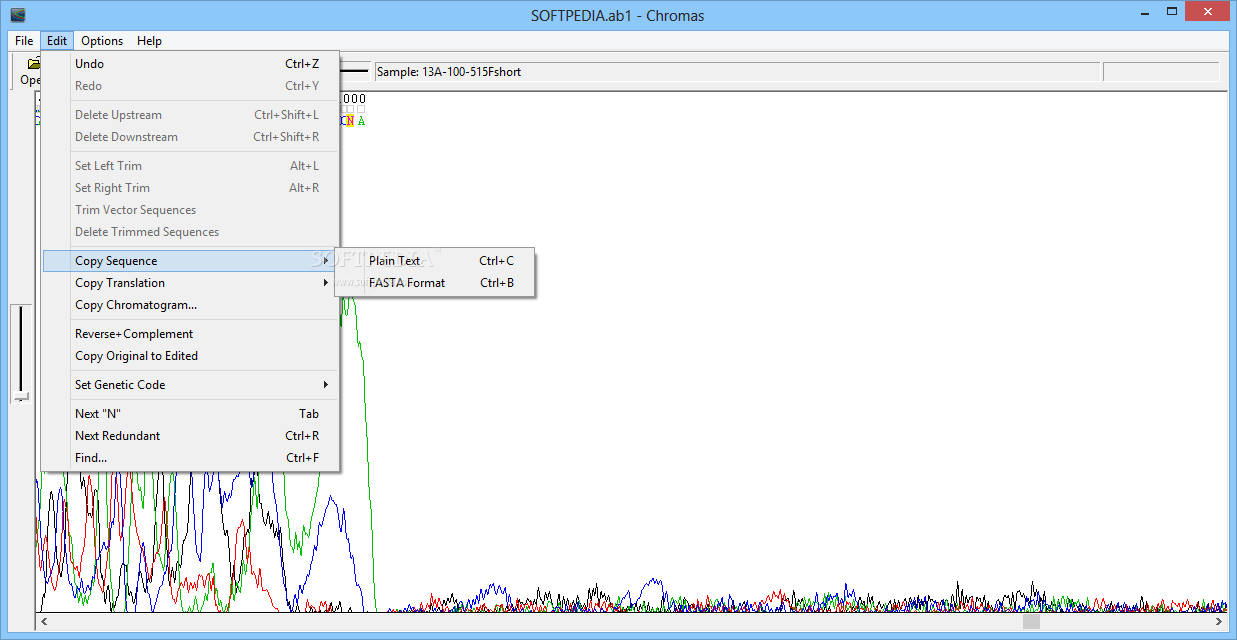Viewport: 1237px width, 640px height.
Task: Open the Options menu
Action: [102, 41]
